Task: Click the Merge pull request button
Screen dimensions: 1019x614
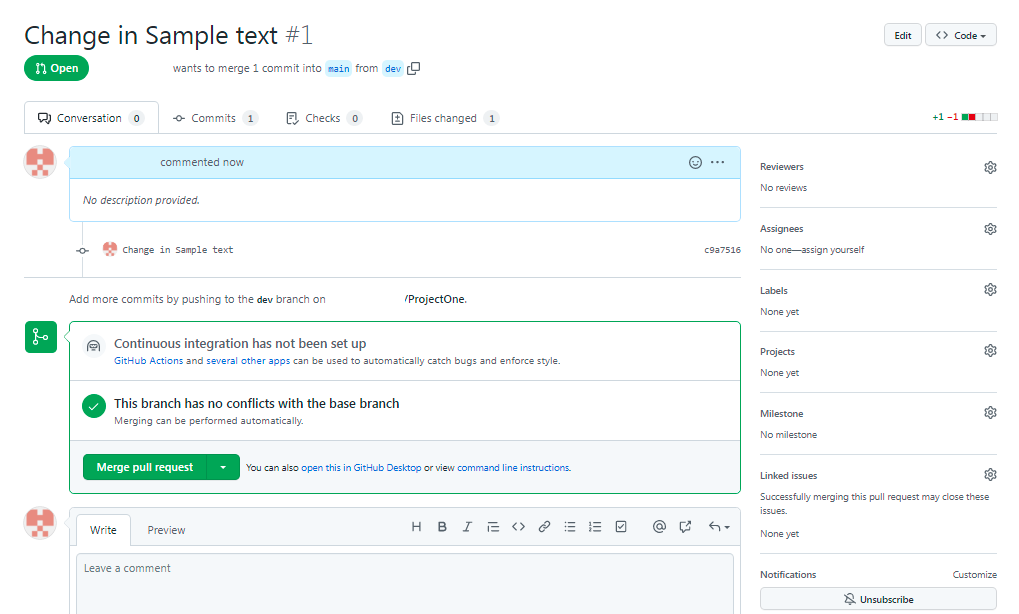Action: pyautogui.click(x=143, y=466)
